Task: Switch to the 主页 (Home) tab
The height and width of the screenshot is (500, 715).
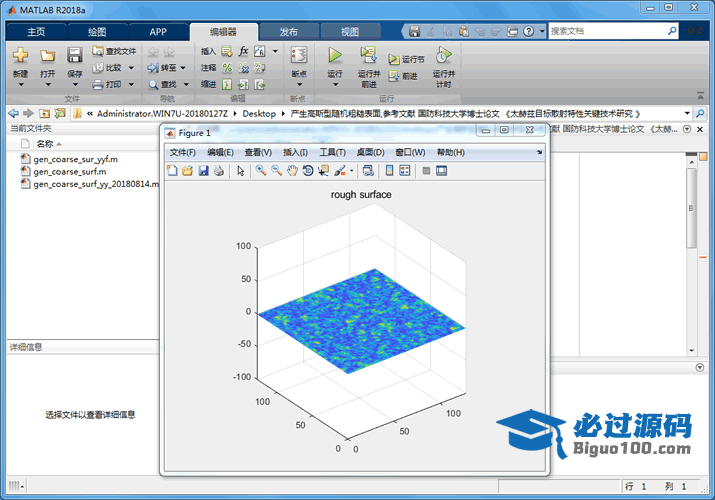Action: tap(36, 31)
